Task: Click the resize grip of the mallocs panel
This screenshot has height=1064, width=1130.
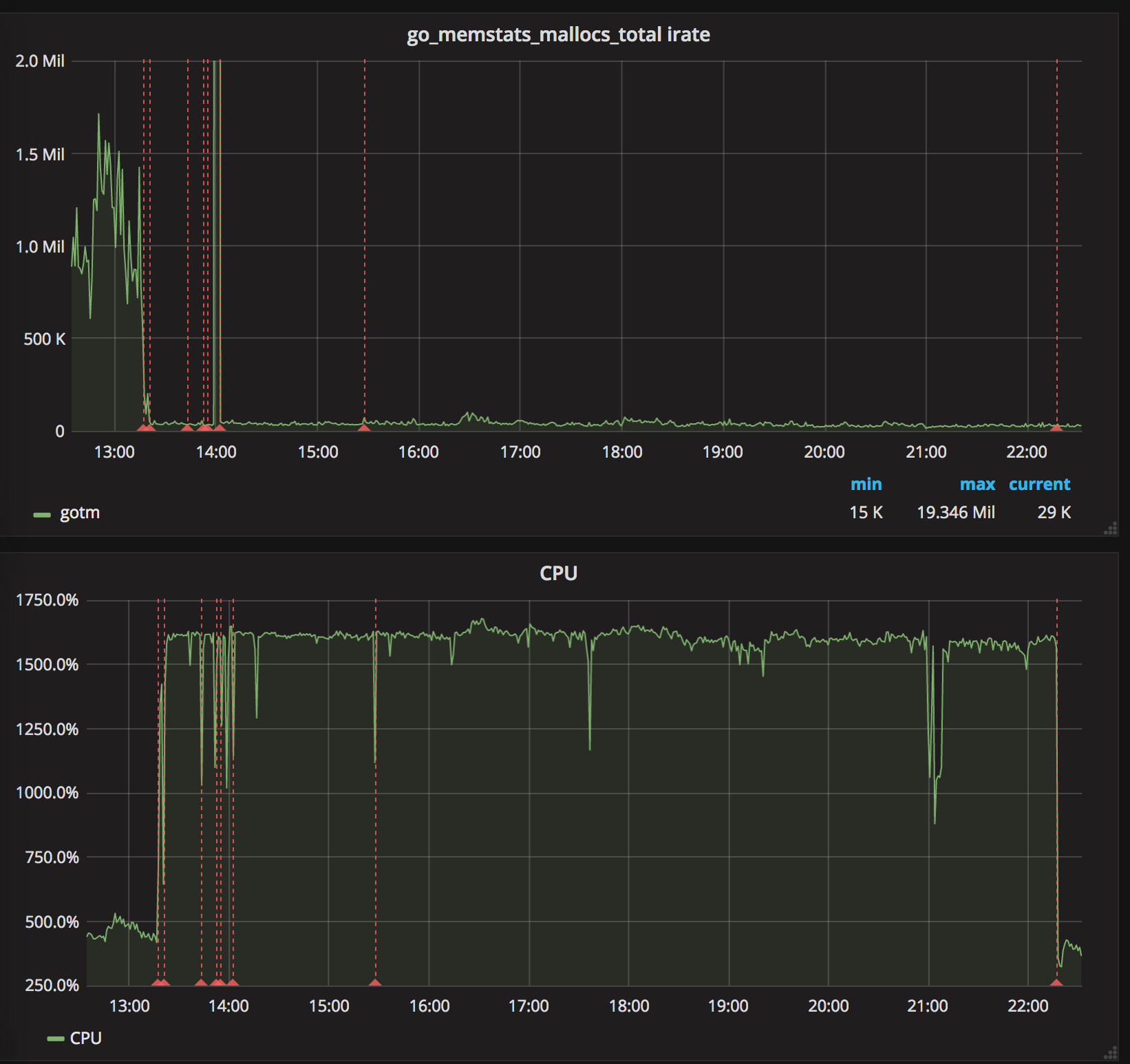Action: tap(1110, 527)
